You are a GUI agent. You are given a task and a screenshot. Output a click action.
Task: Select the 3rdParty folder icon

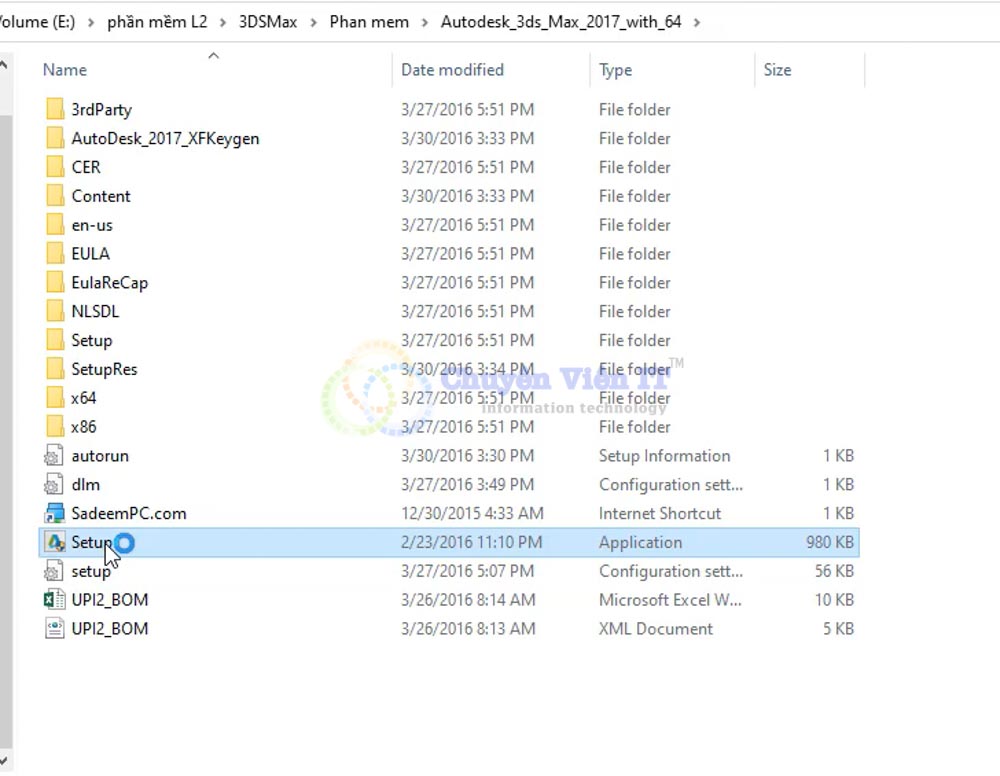(x=55, y=109)
